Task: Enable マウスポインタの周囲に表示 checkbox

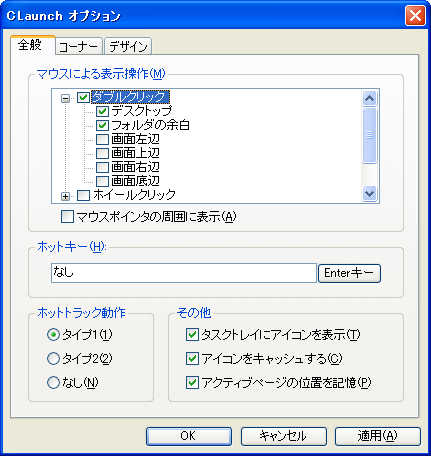Action: [x=67, y=217]
